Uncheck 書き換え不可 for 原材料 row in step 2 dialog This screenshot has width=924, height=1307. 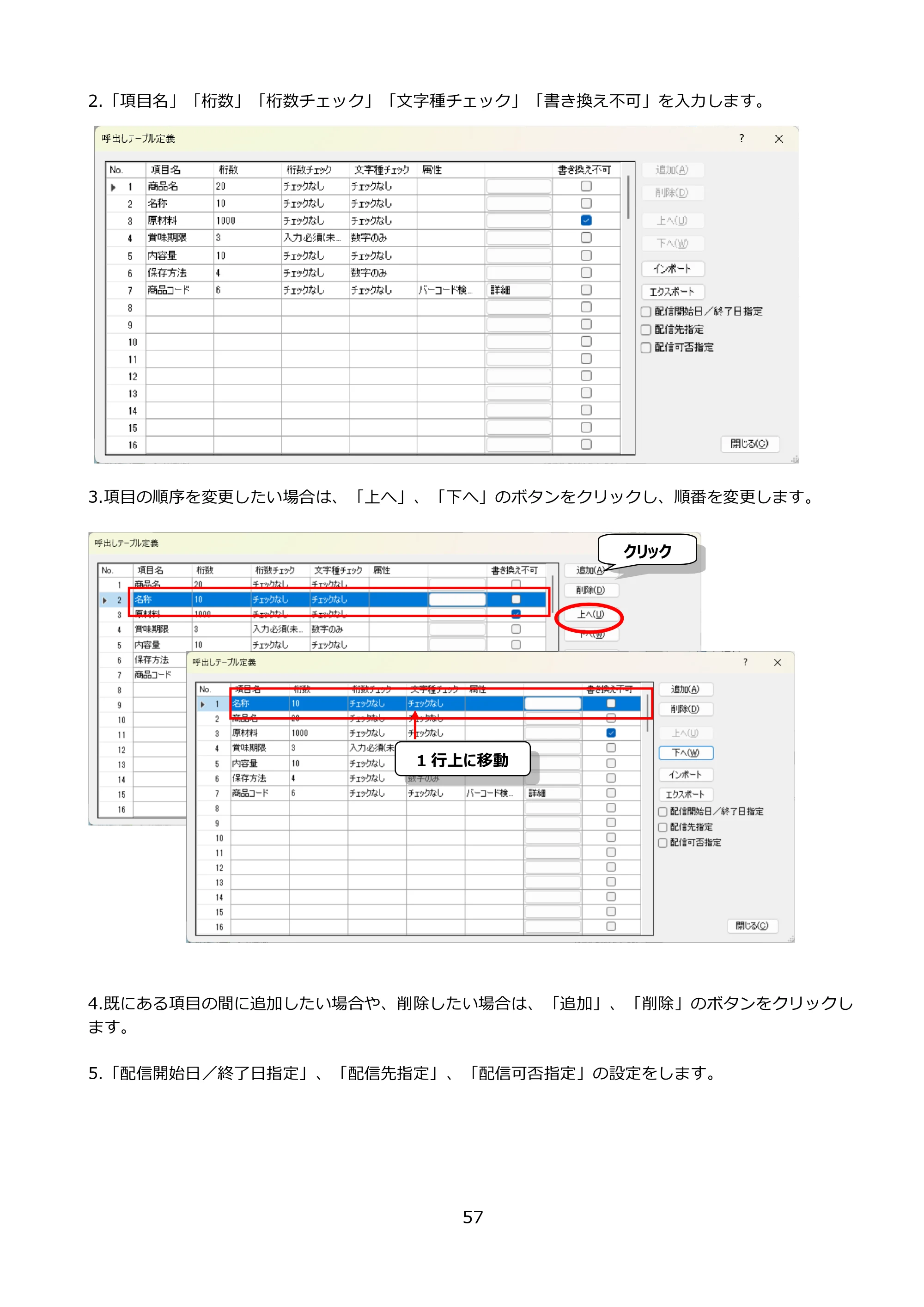(x=585, y=220)
